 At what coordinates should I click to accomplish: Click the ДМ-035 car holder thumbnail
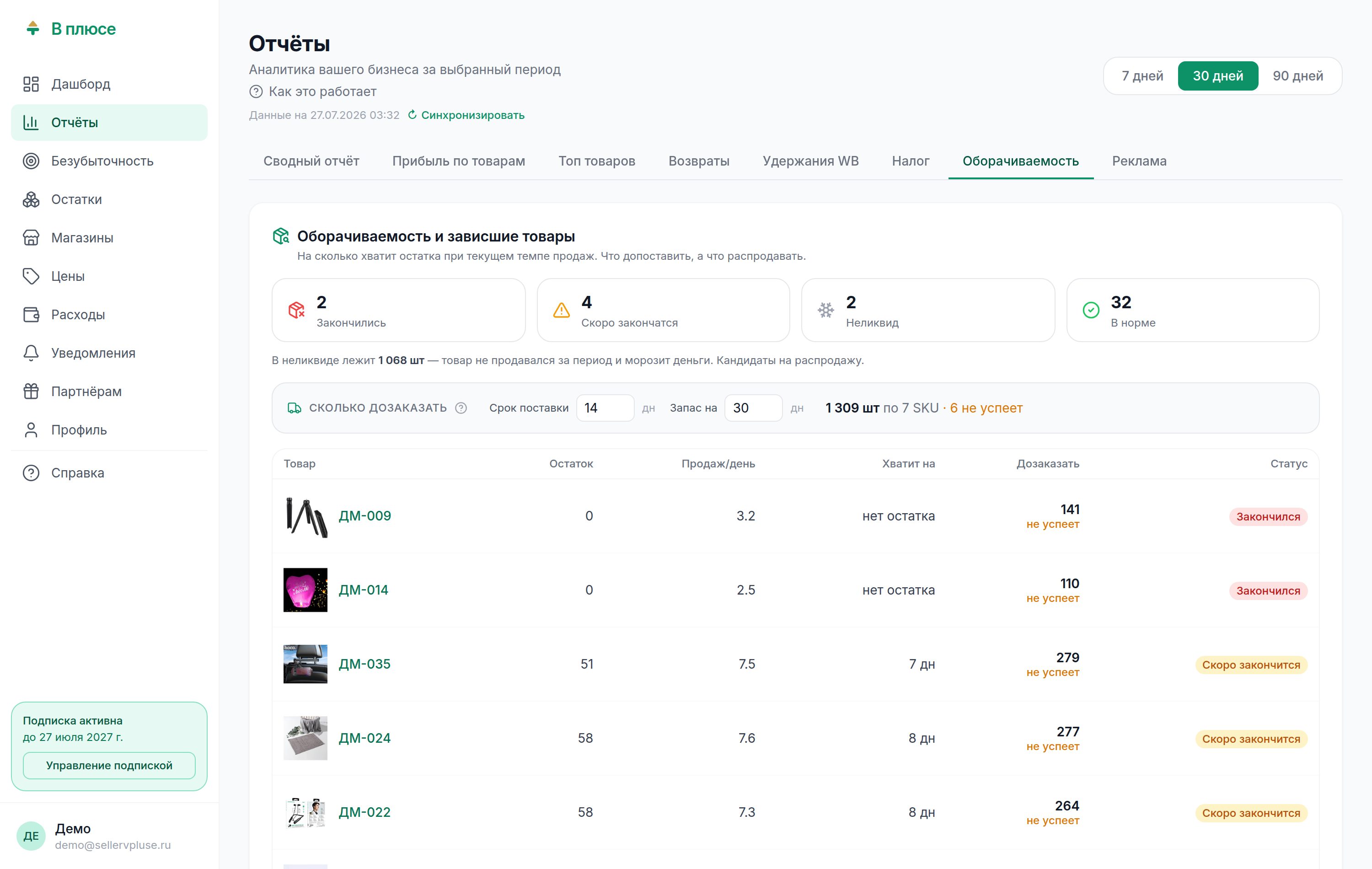(x=305, y=664)
